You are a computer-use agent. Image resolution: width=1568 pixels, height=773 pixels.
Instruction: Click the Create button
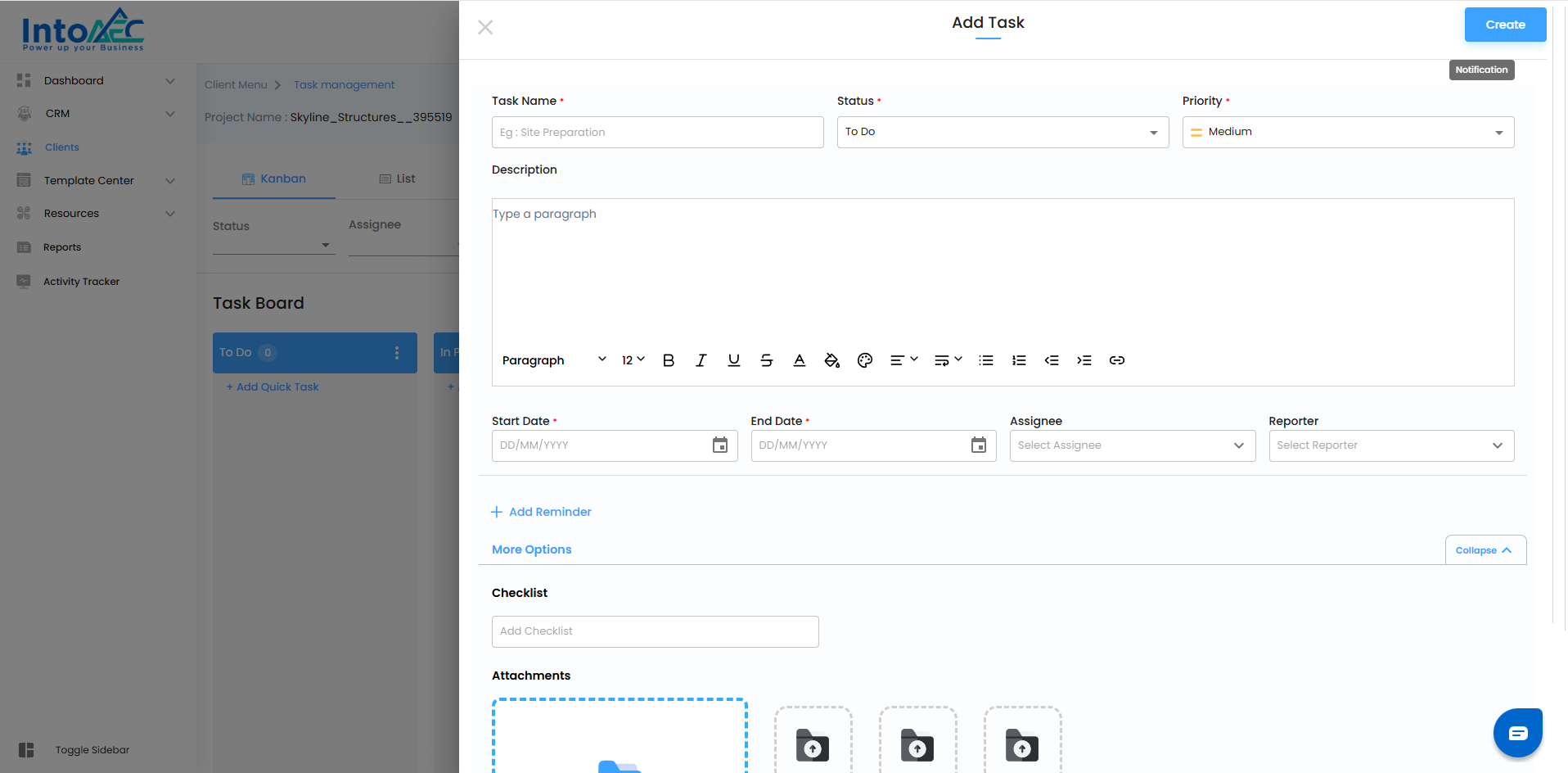[x=1505, y=25]
